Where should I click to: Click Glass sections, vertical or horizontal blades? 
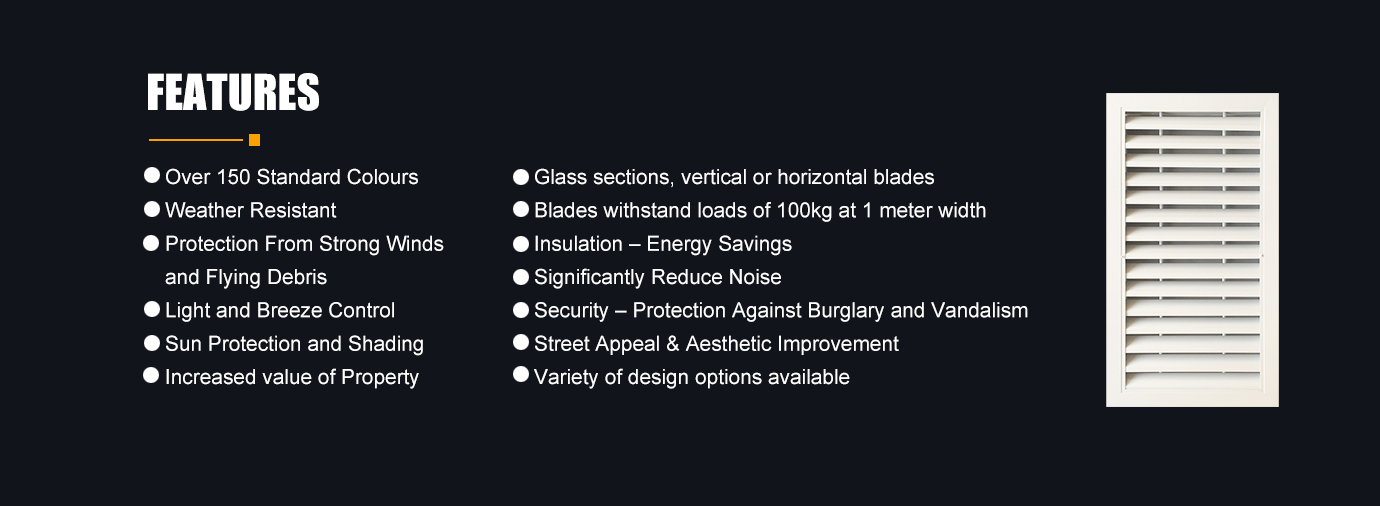coord(734,178)
